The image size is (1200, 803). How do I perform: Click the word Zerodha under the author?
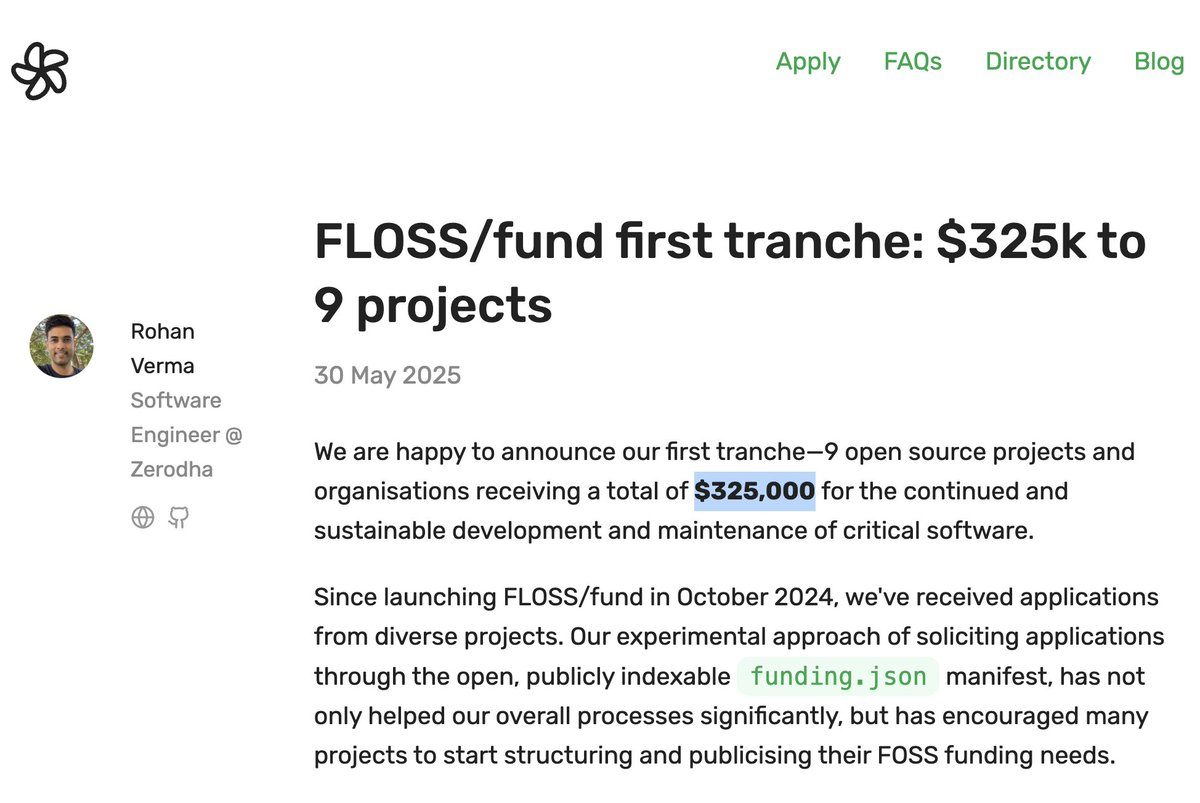(x=172, y=469)
